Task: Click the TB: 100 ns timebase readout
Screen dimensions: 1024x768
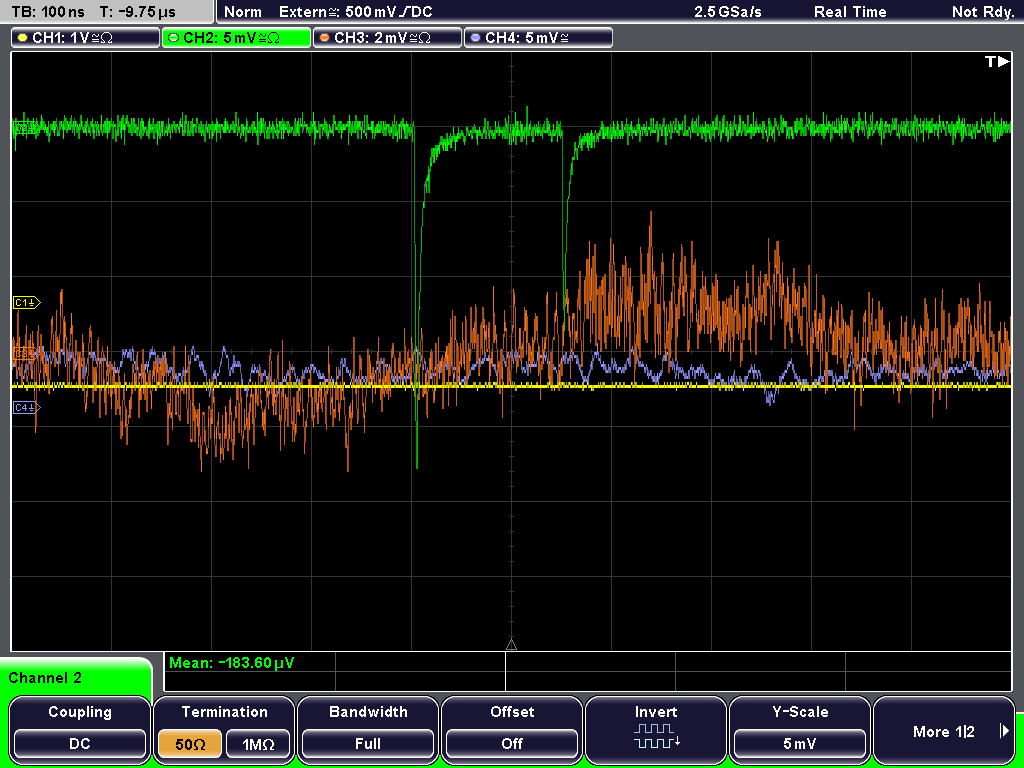Action: coord(48,12)
